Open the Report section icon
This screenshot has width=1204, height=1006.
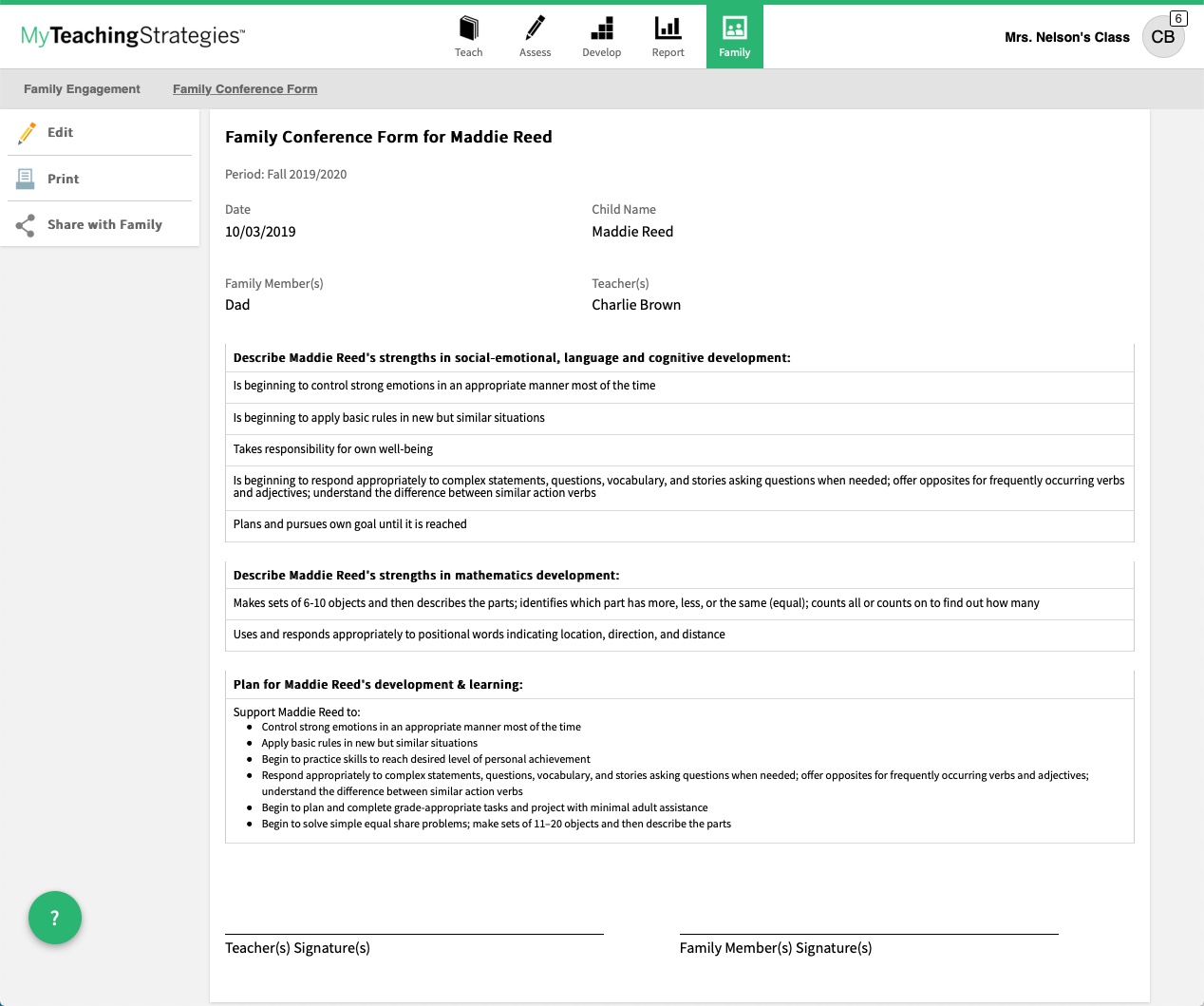pyautogui.click(x=668, y=36)
